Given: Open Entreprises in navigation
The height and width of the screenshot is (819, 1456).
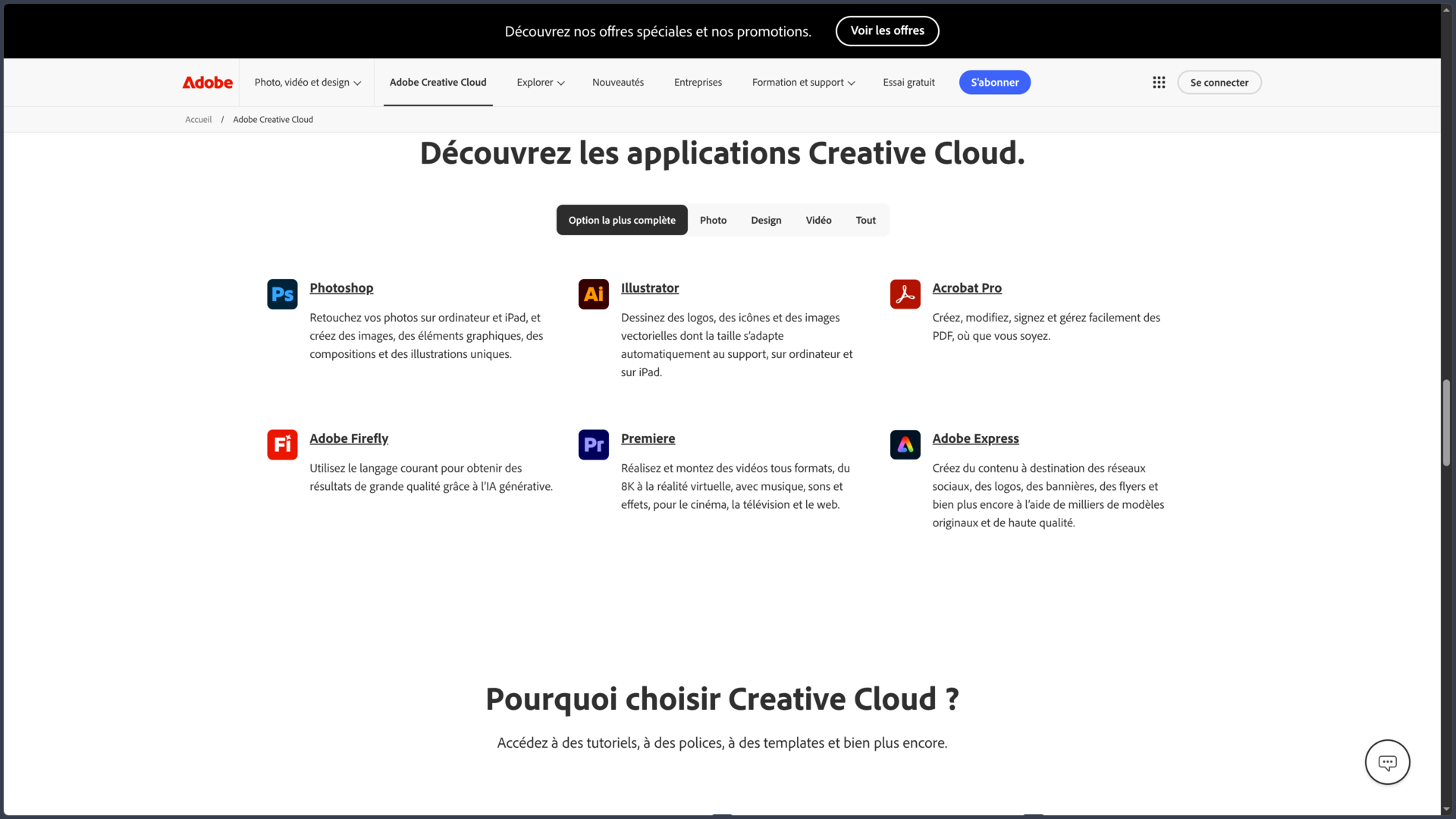Looking at the screenshot, I should pyautogui.click(x=698, y=83).
